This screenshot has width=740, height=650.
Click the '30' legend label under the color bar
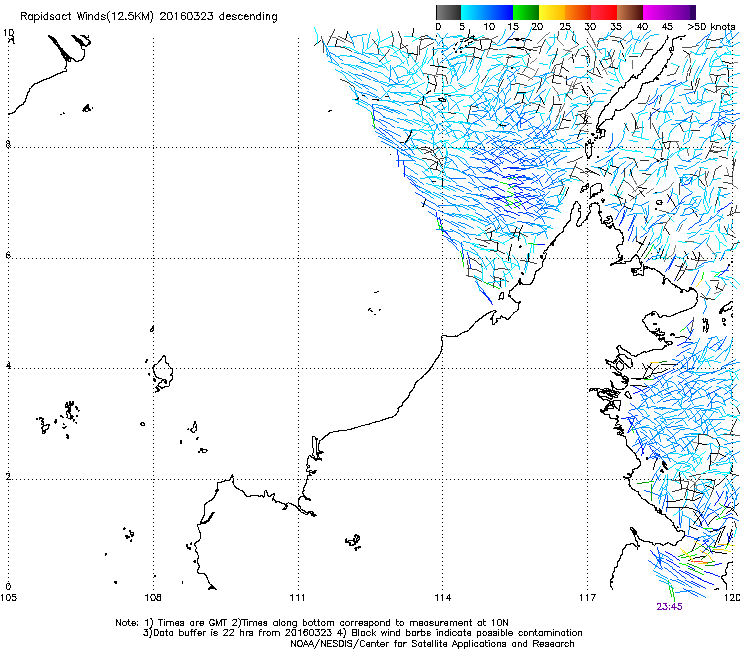[x=590, y=27]
